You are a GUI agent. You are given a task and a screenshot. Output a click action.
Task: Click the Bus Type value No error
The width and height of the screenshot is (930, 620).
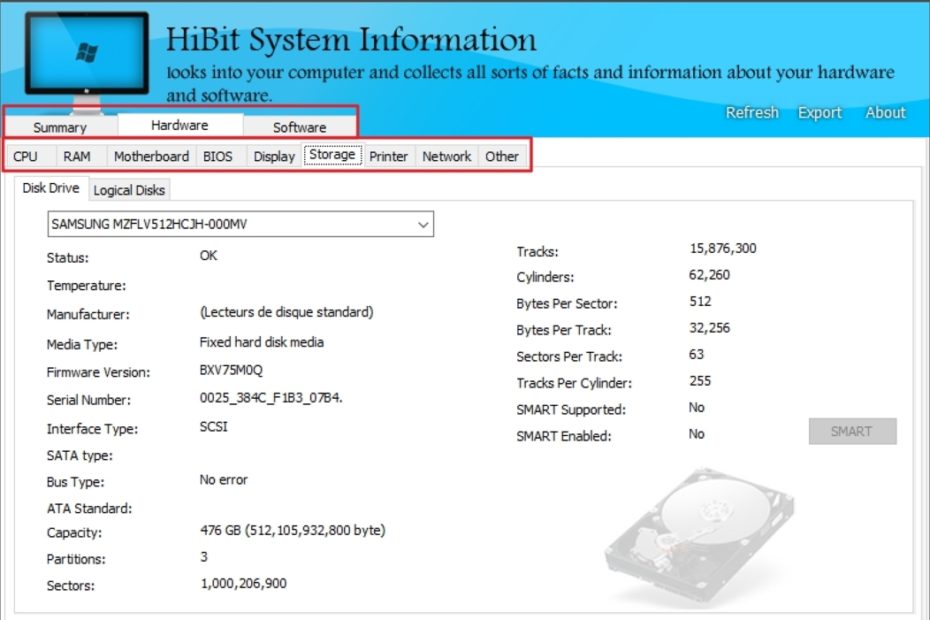pyautogui.click(x=224, y=480)
